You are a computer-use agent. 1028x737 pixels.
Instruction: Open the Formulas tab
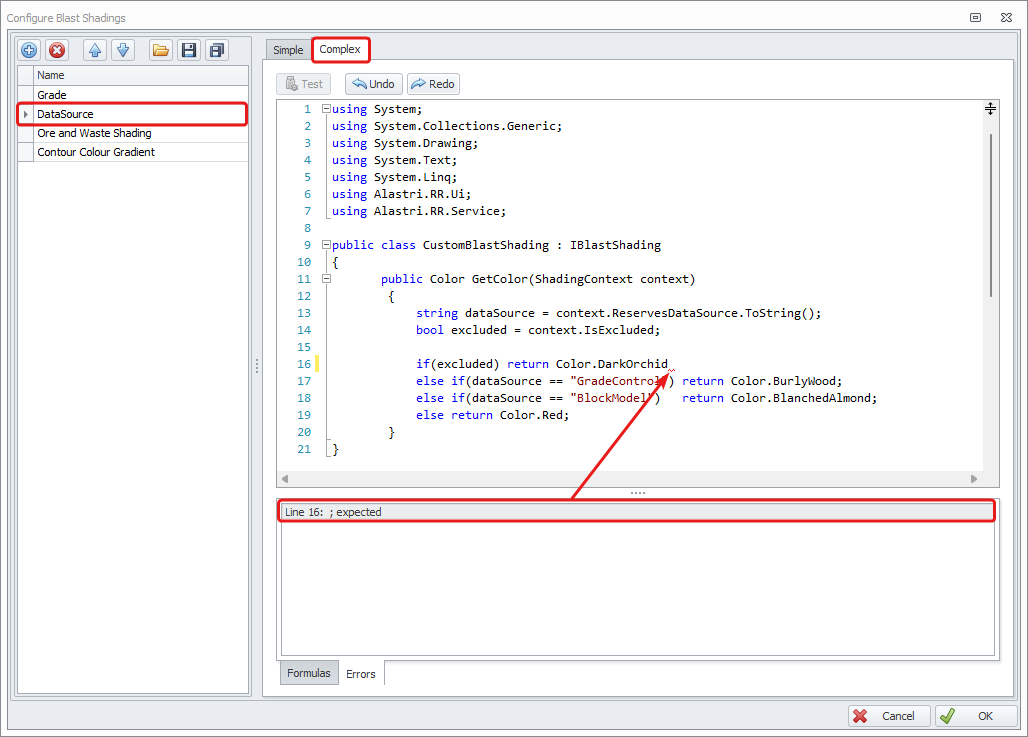(309, 673)
